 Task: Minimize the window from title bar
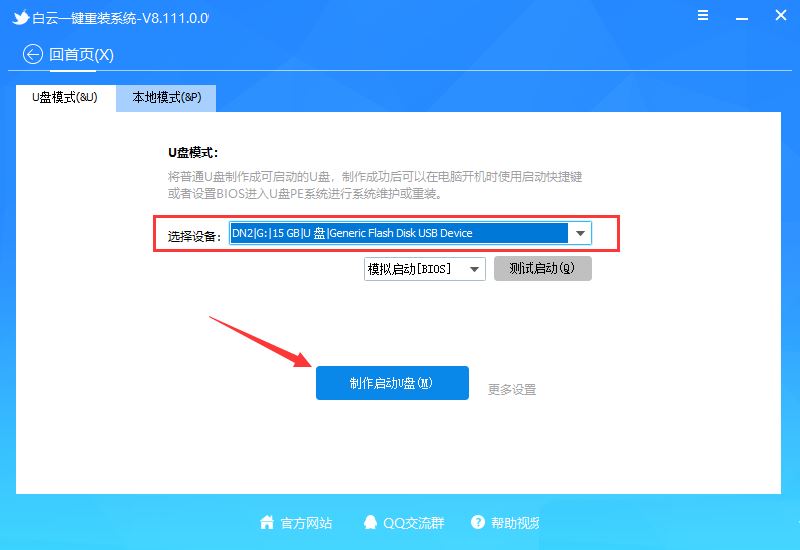742,18
